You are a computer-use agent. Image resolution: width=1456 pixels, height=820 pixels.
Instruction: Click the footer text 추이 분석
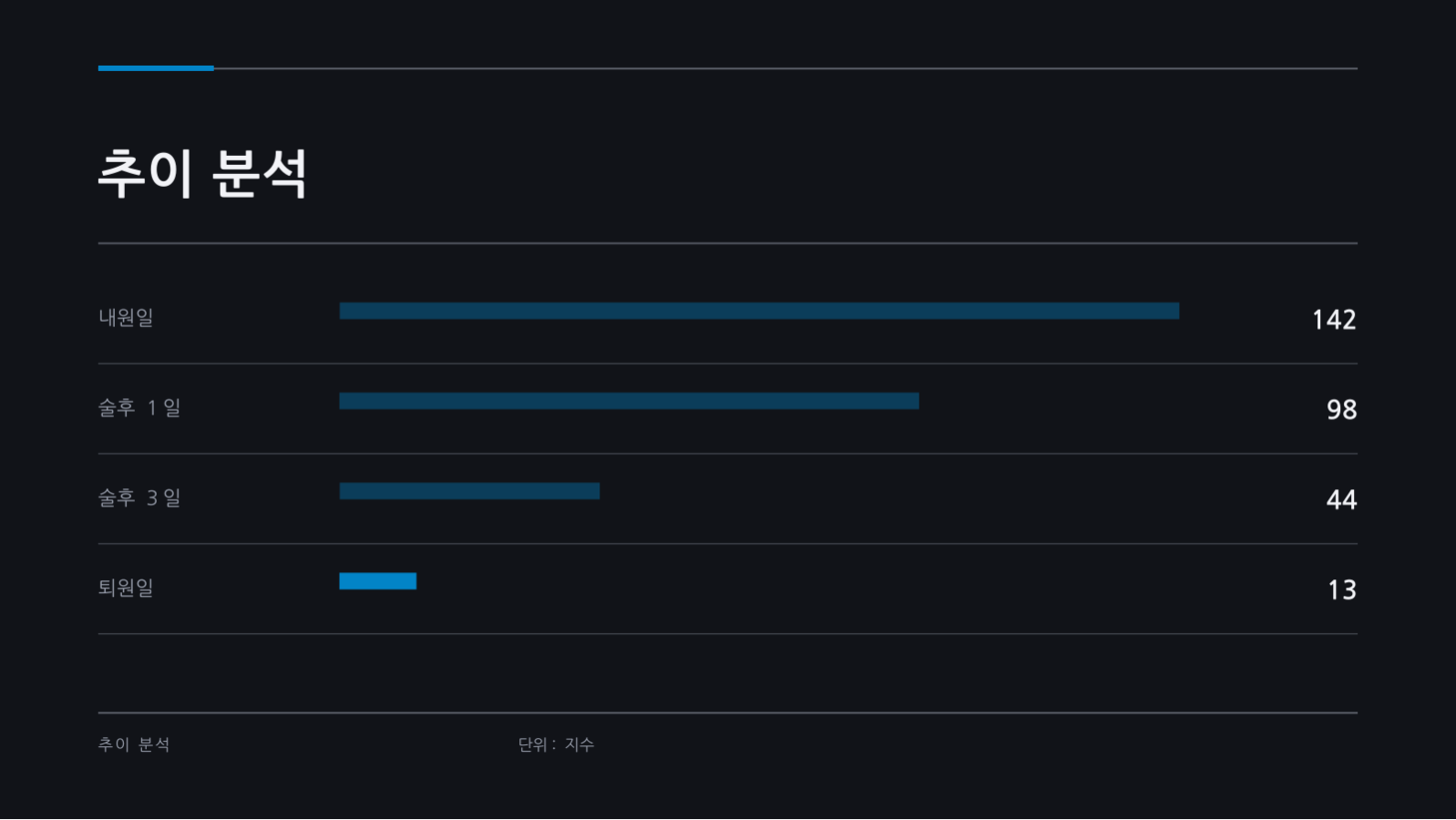(x=134, y=744)
